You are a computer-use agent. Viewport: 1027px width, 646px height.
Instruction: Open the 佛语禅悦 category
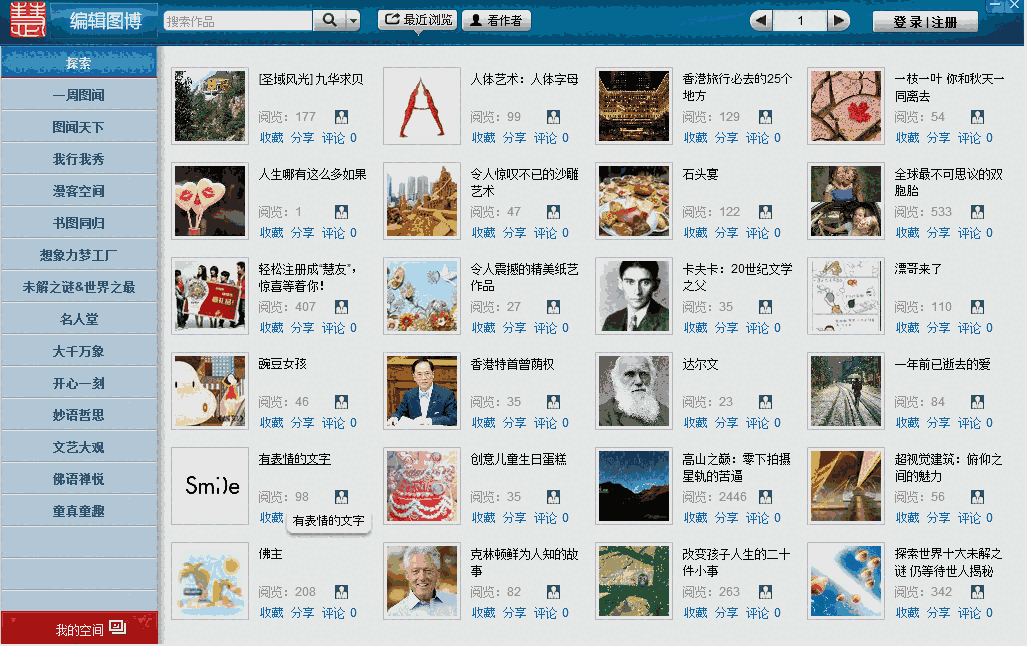[79, 480]
